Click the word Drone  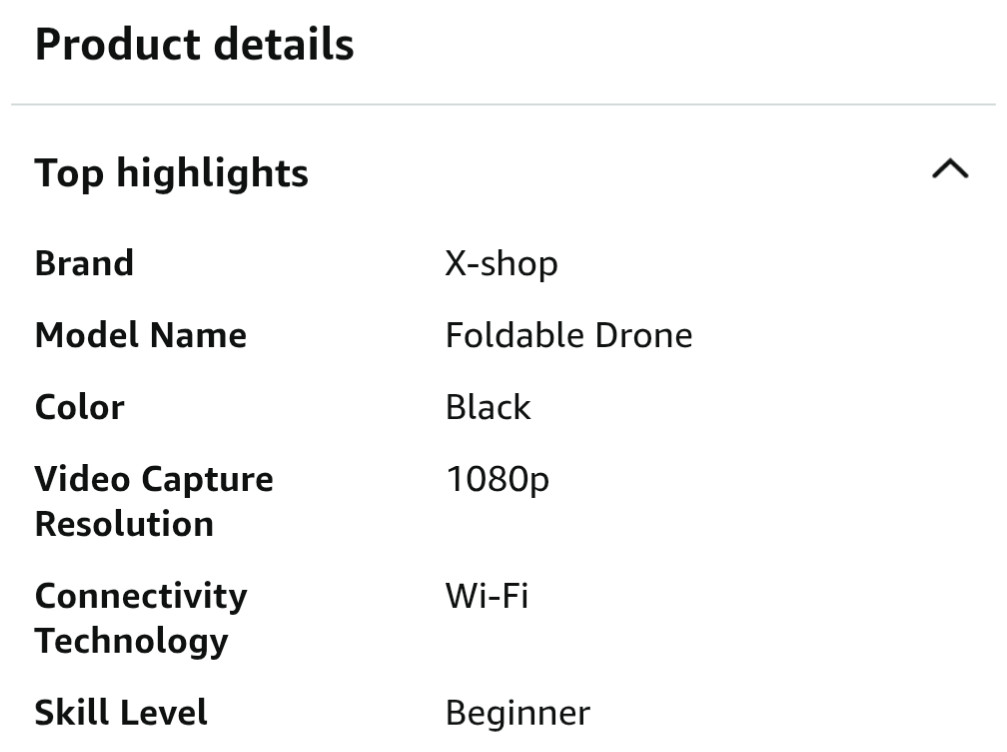(643, 335)
